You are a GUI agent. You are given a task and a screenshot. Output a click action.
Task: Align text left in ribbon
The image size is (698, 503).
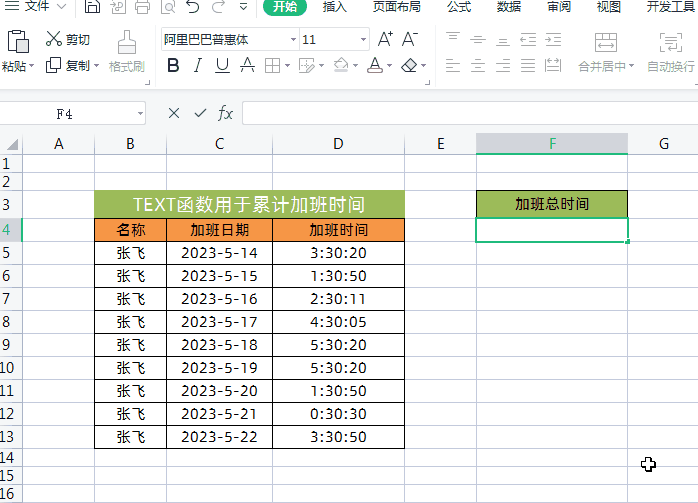coord(453,65)
